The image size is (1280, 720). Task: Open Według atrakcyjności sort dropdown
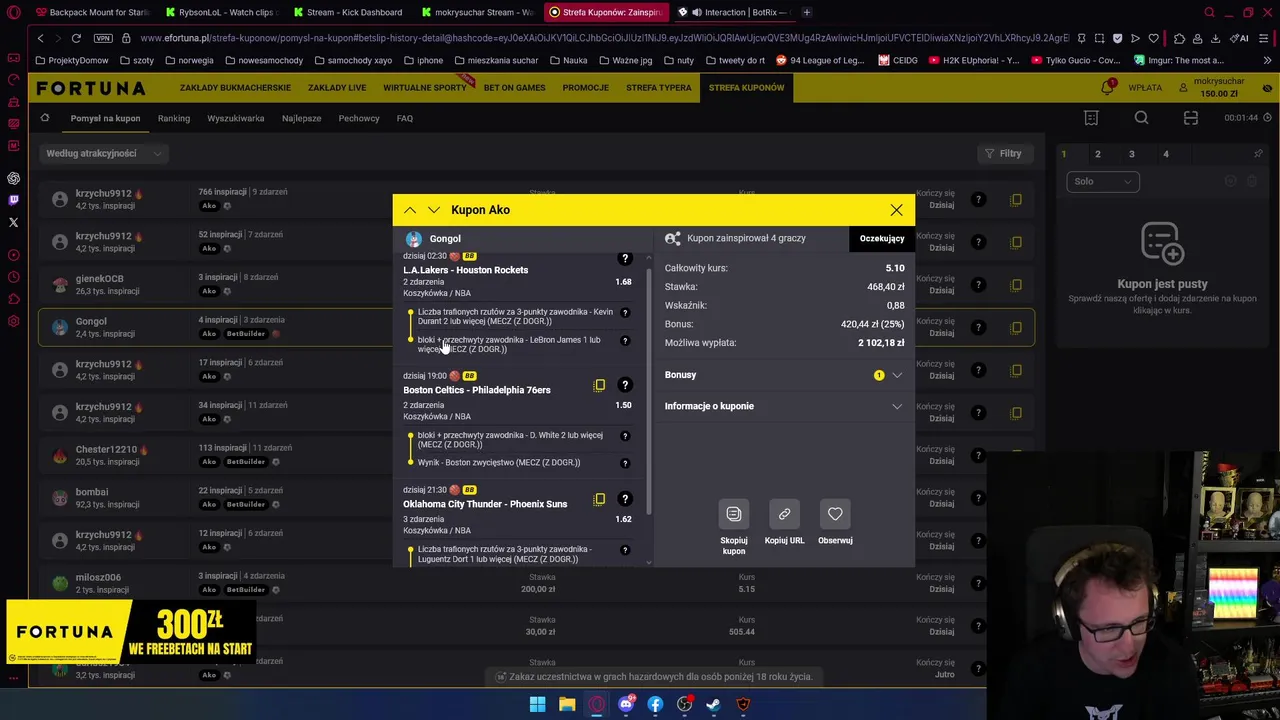(103, 153)
